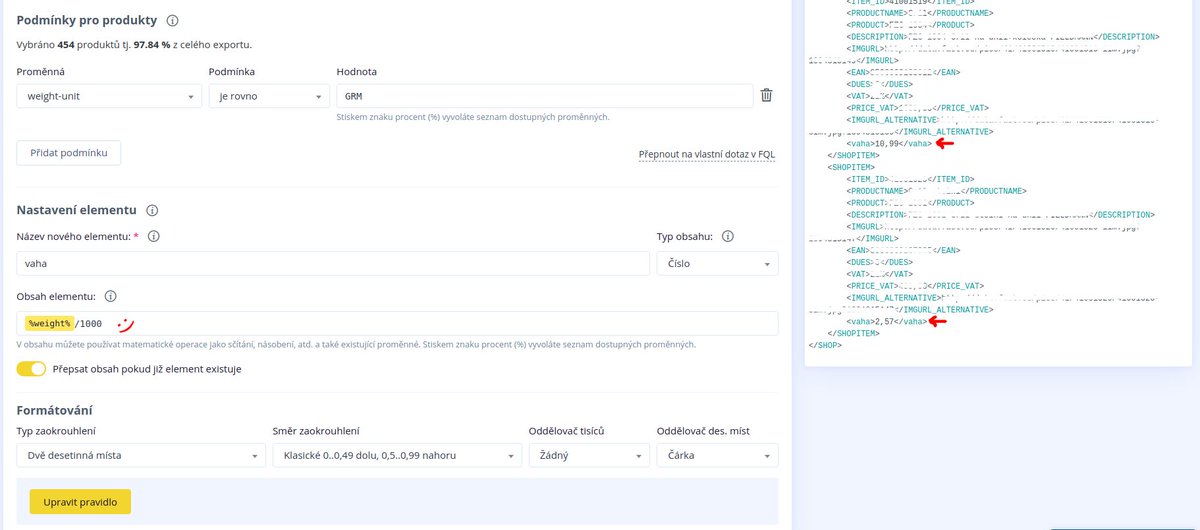Toggle Přepsat obsah pokud již element existuje
This screenshot has height=530, width=1200.
pos(32,368)
